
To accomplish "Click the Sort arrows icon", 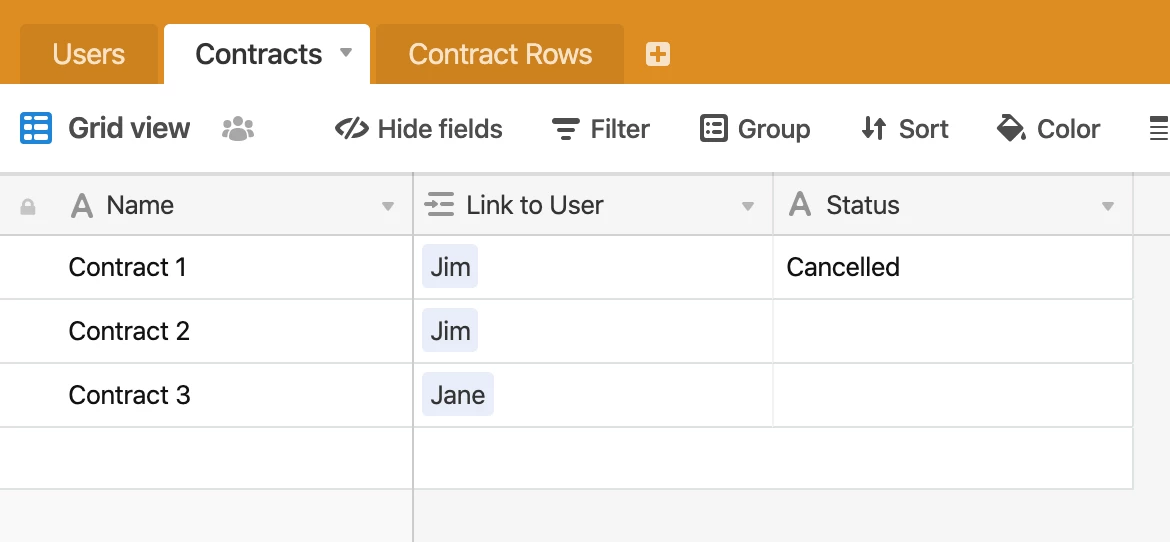I will [874, 128].
